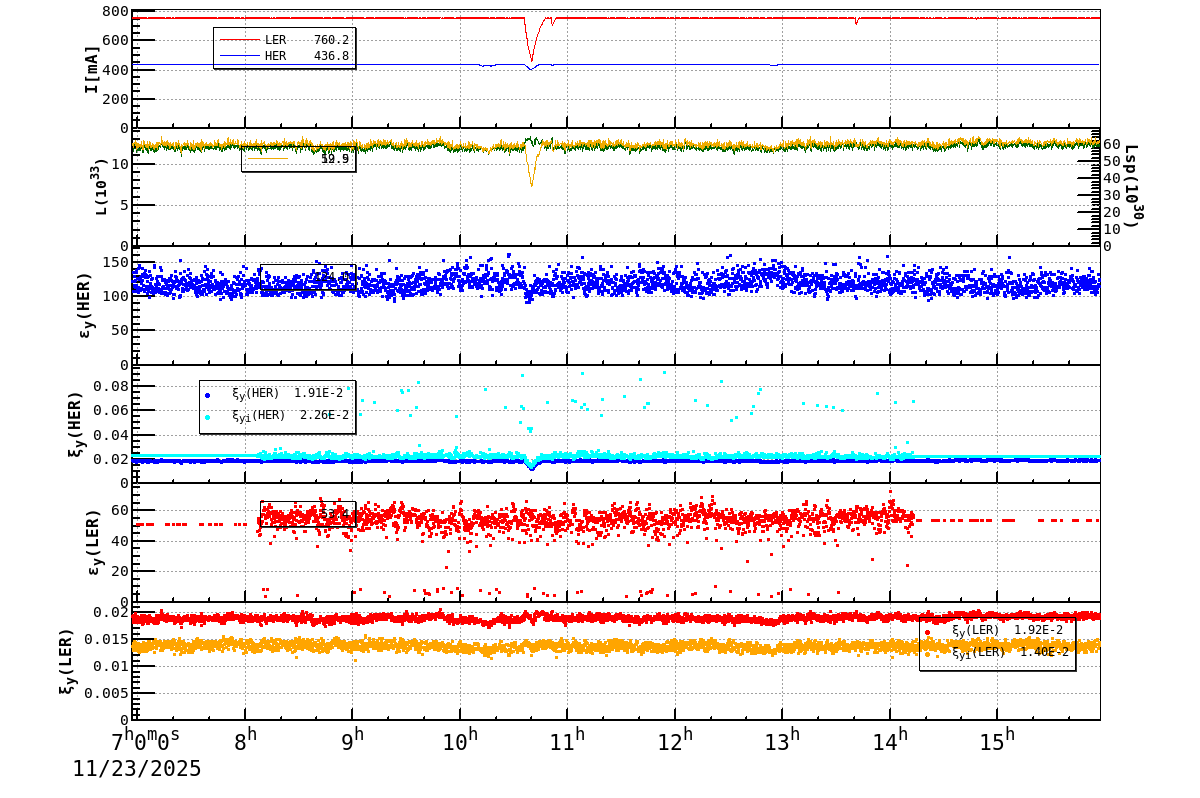Screen dimensions: 1200x798
Task: Click the 0.005 tick on ξy(LER) axis
Action: pos(106,693)
